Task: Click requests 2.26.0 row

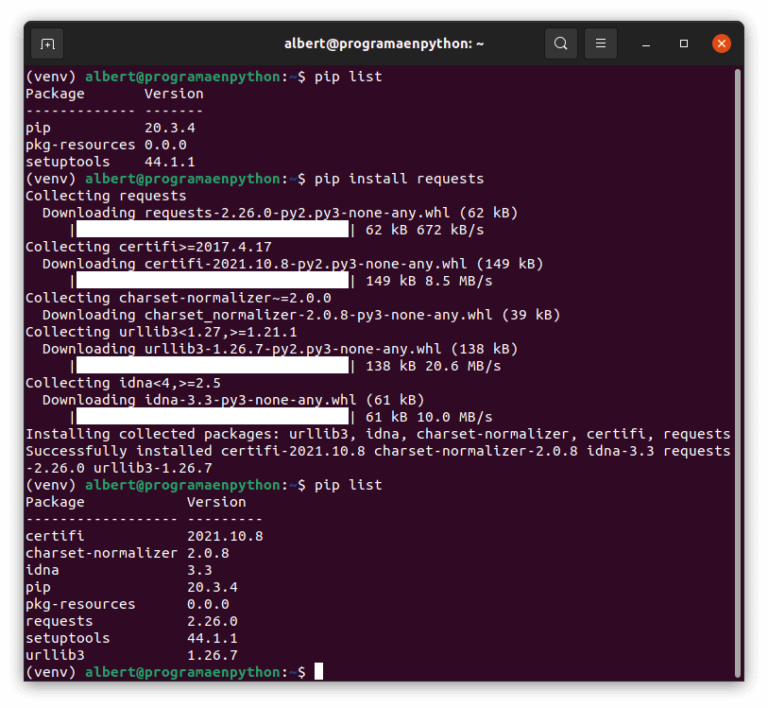Action: click(131, 621)
